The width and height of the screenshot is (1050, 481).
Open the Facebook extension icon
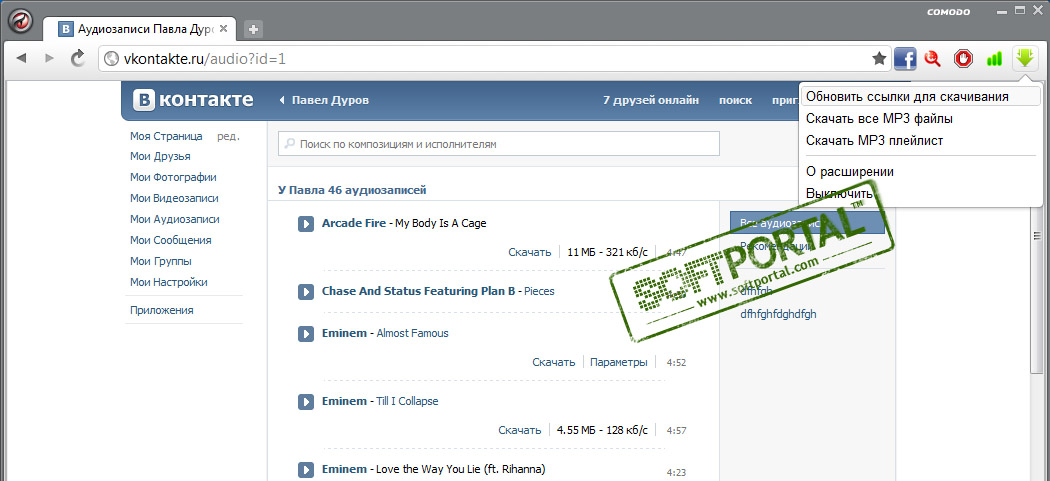(905, 59)
